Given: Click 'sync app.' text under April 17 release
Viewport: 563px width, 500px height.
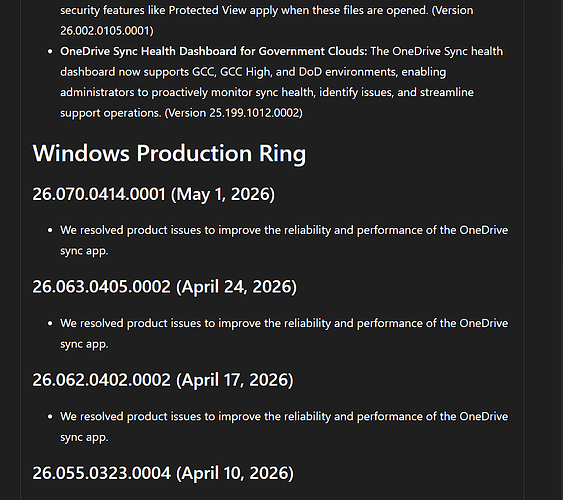Looking at the screenshot, I should (x=84, y=438).
